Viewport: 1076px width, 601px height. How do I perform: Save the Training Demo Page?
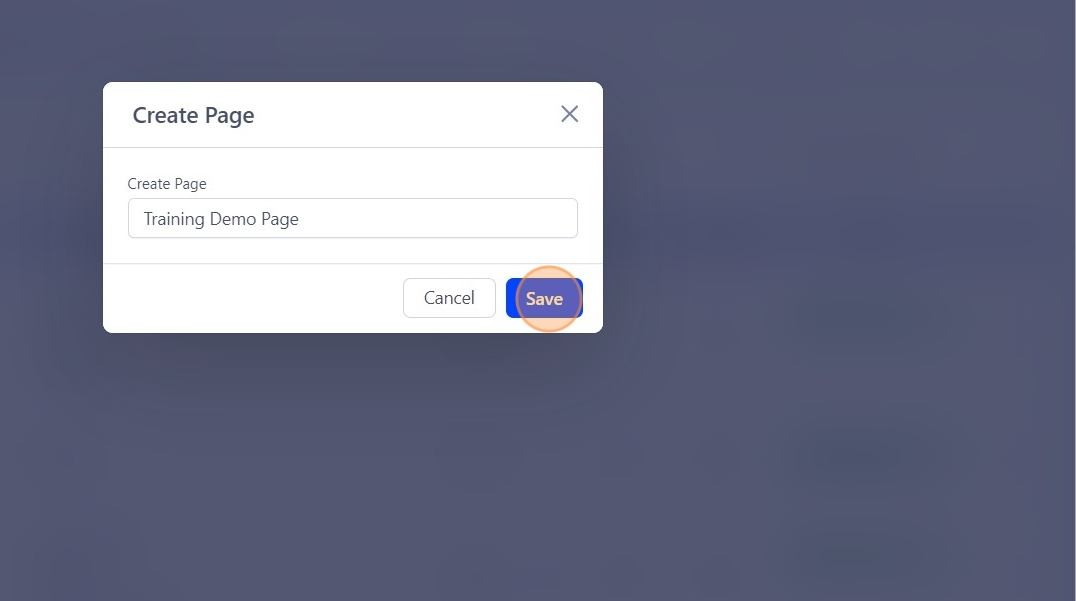coord(544,298)
